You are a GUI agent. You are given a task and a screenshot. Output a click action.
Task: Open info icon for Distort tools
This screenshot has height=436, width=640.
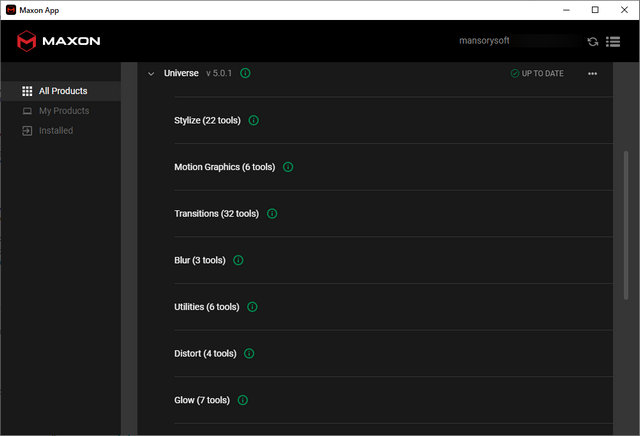click(x=249, y=353)
